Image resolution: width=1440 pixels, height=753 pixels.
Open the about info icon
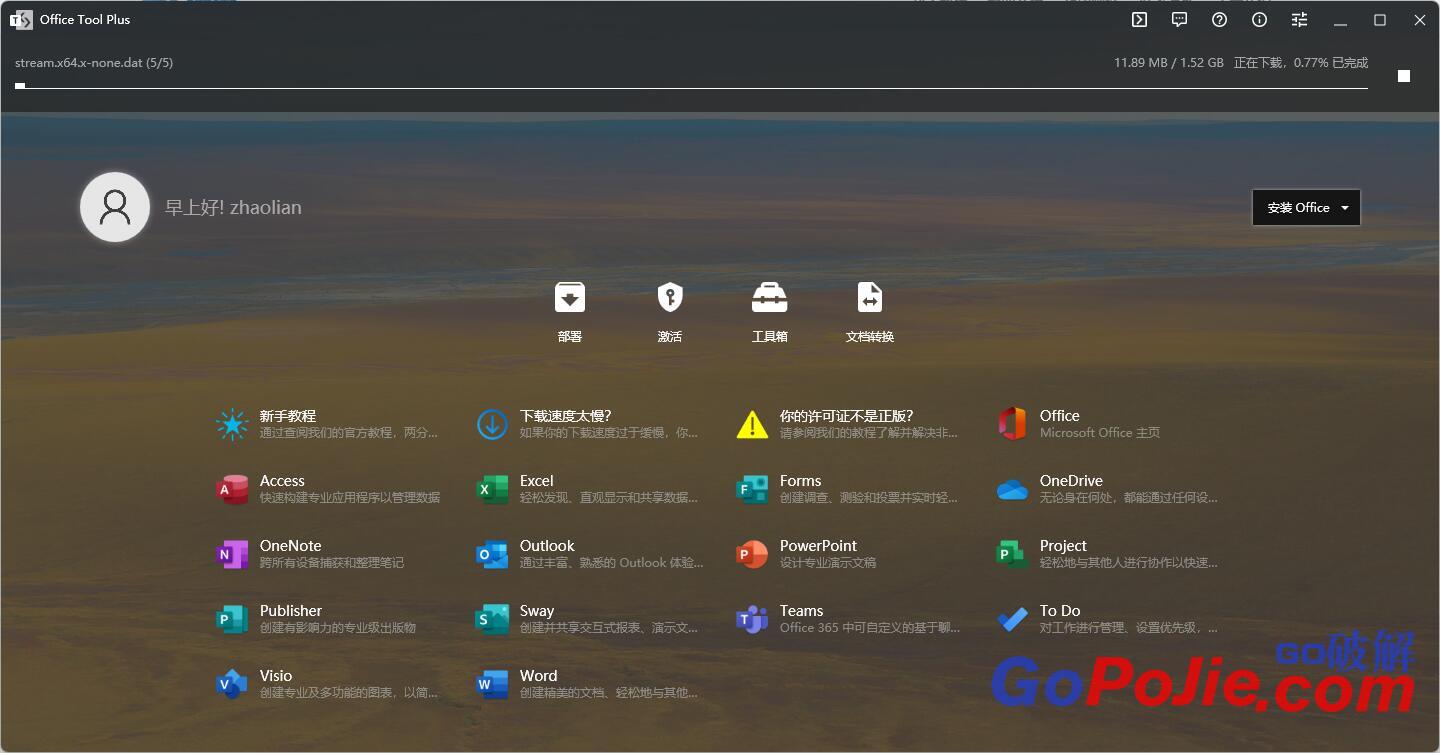1259,19
